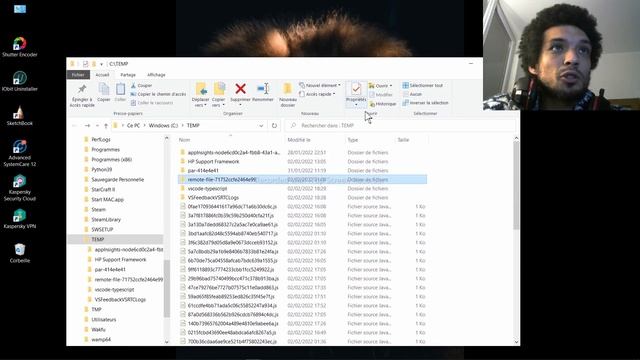Image resolution: width=640 pixels, height=360 pixels.
Task: Select the remote-file-71752ccfe2464e99 folder row
Action: (x=302, y=180)
